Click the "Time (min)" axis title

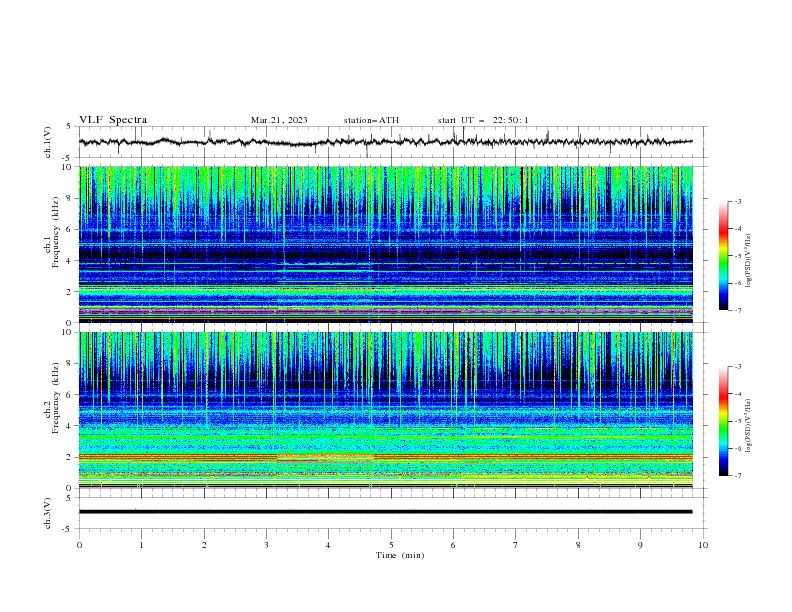[400, 555]
